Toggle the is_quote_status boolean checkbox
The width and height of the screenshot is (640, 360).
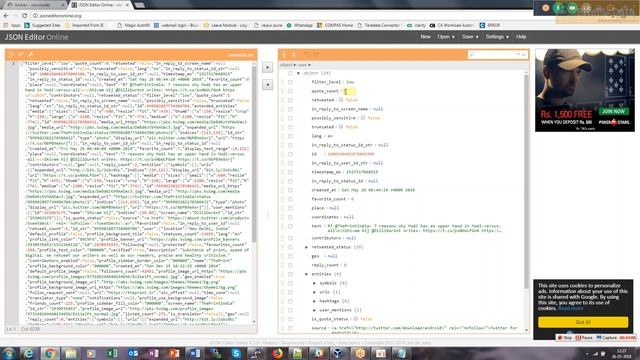pyautogui.click(x=356, y=319)
